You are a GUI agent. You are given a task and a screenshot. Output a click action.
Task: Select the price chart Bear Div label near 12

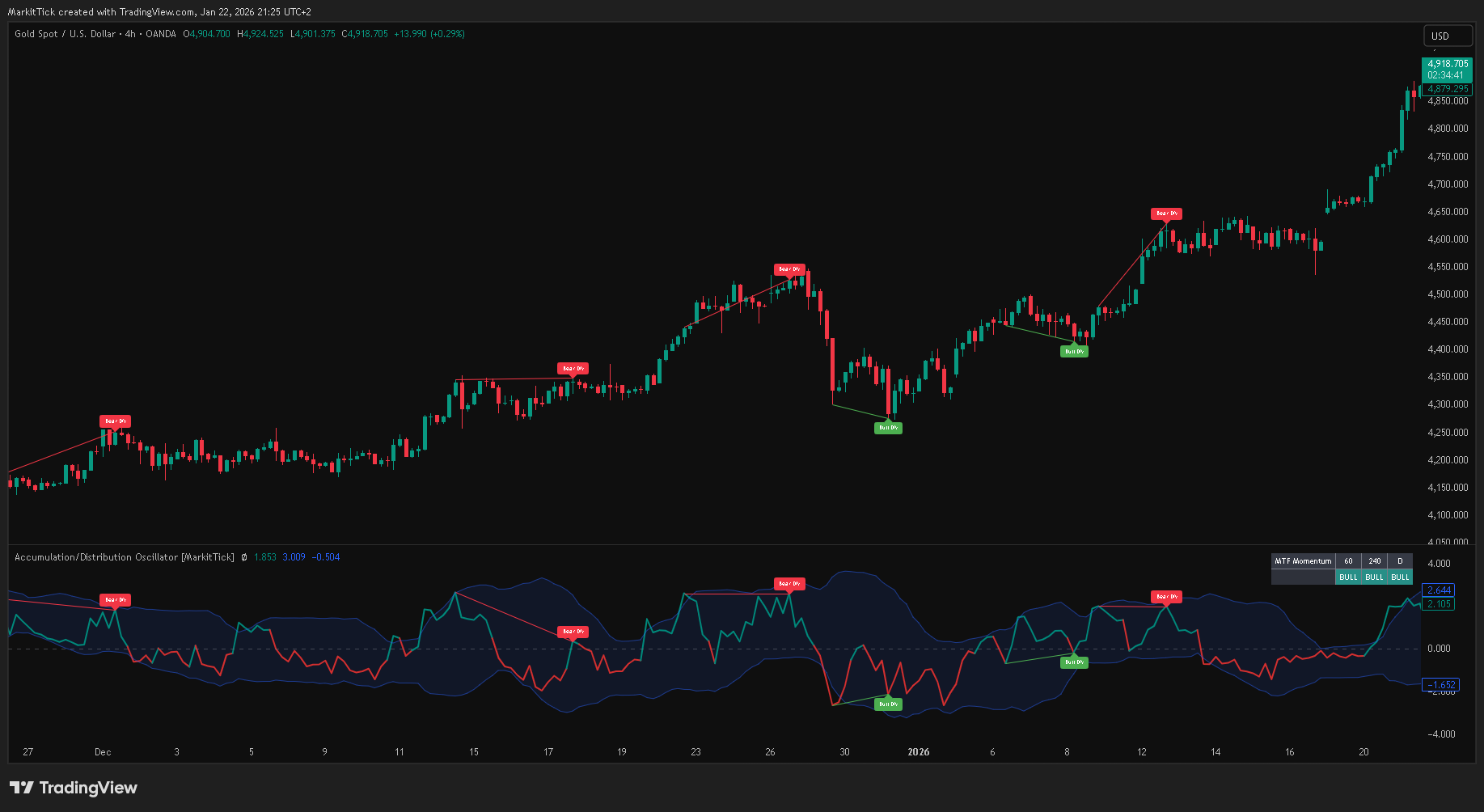(x=1166, y=214)
